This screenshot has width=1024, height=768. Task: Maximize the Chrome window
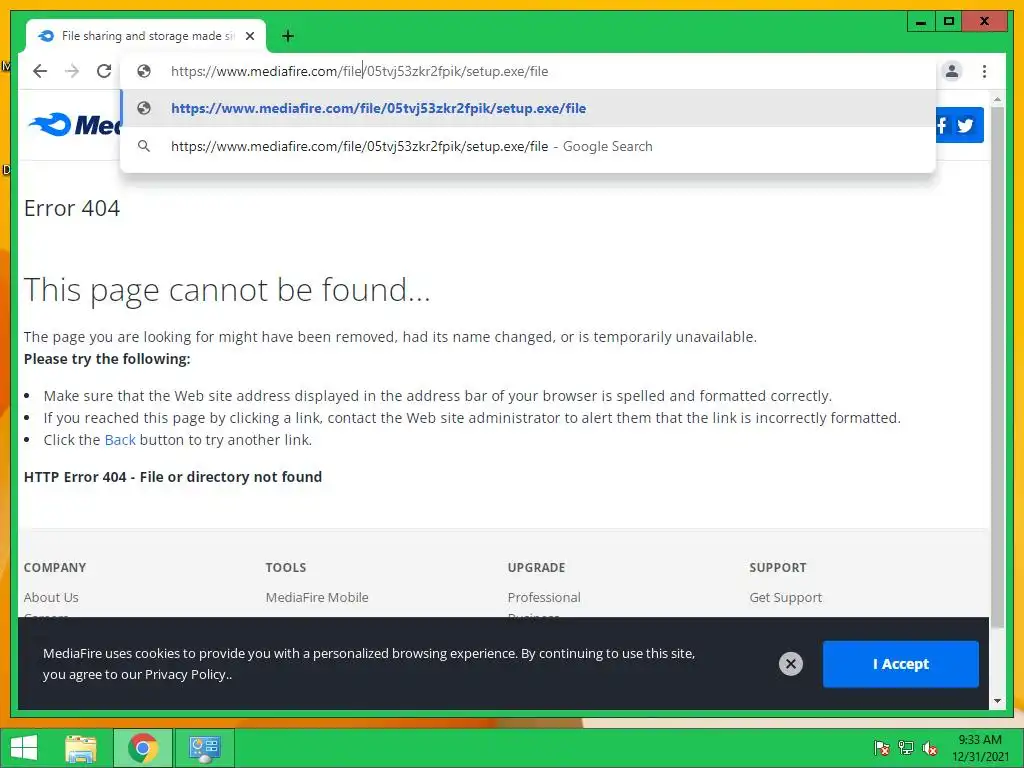tap(949, 22)
